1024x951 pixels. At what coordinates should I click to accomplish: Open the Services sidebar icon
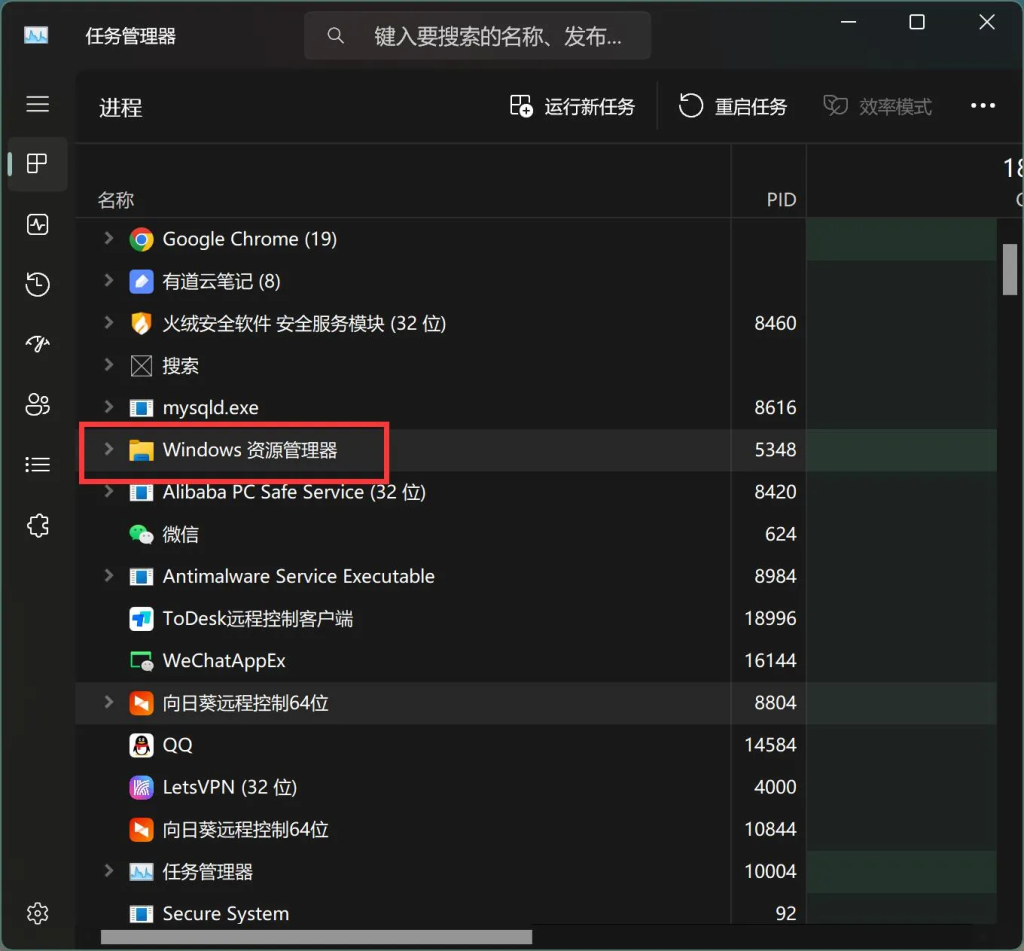click(37, 525)
